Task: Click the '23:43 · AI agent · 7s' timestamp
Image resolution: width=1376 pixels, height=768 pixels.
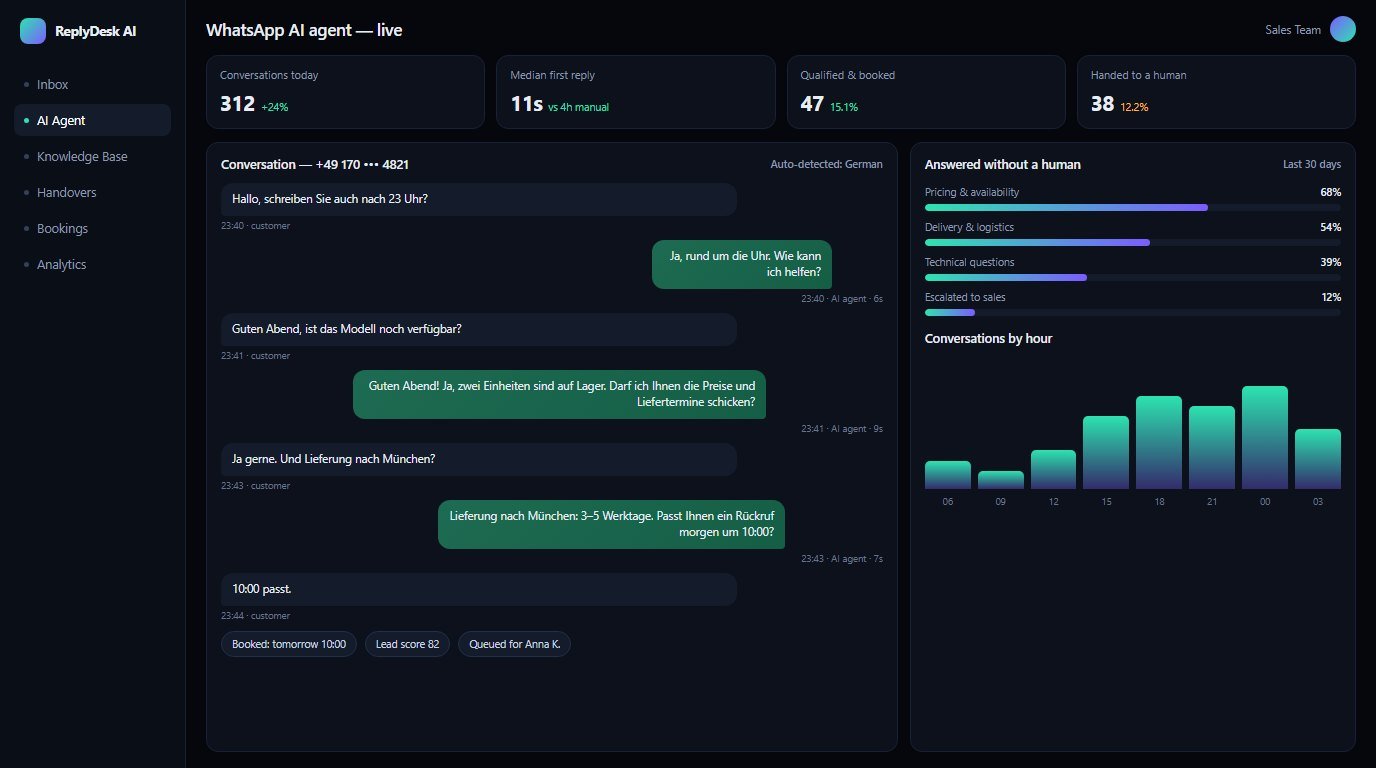Action: click(x=842, y=559)
